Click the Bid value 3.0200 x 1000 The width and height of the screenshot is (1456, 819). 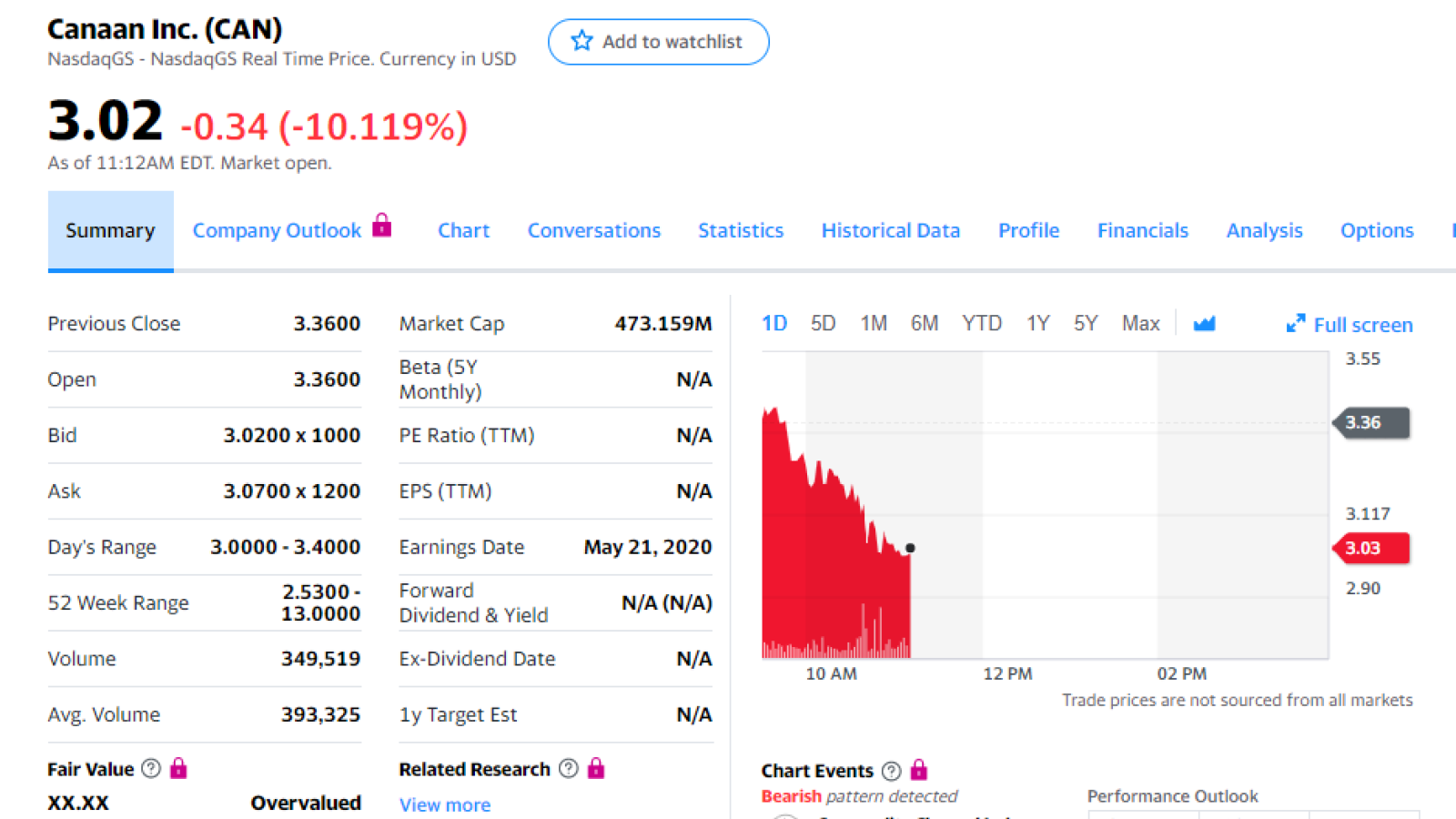(292, 436)
